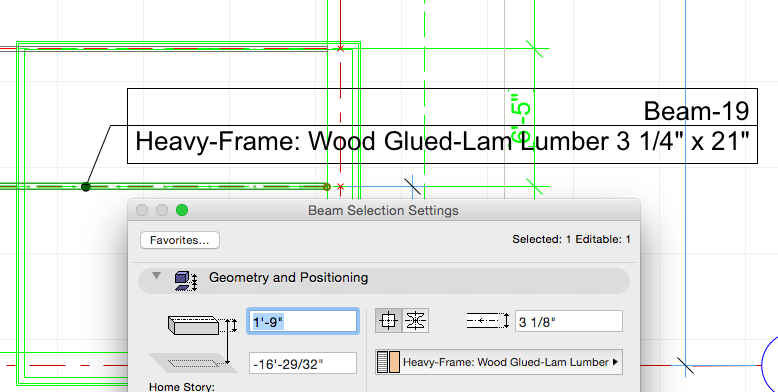Click the material dropdown arrow

coord(615,362)
